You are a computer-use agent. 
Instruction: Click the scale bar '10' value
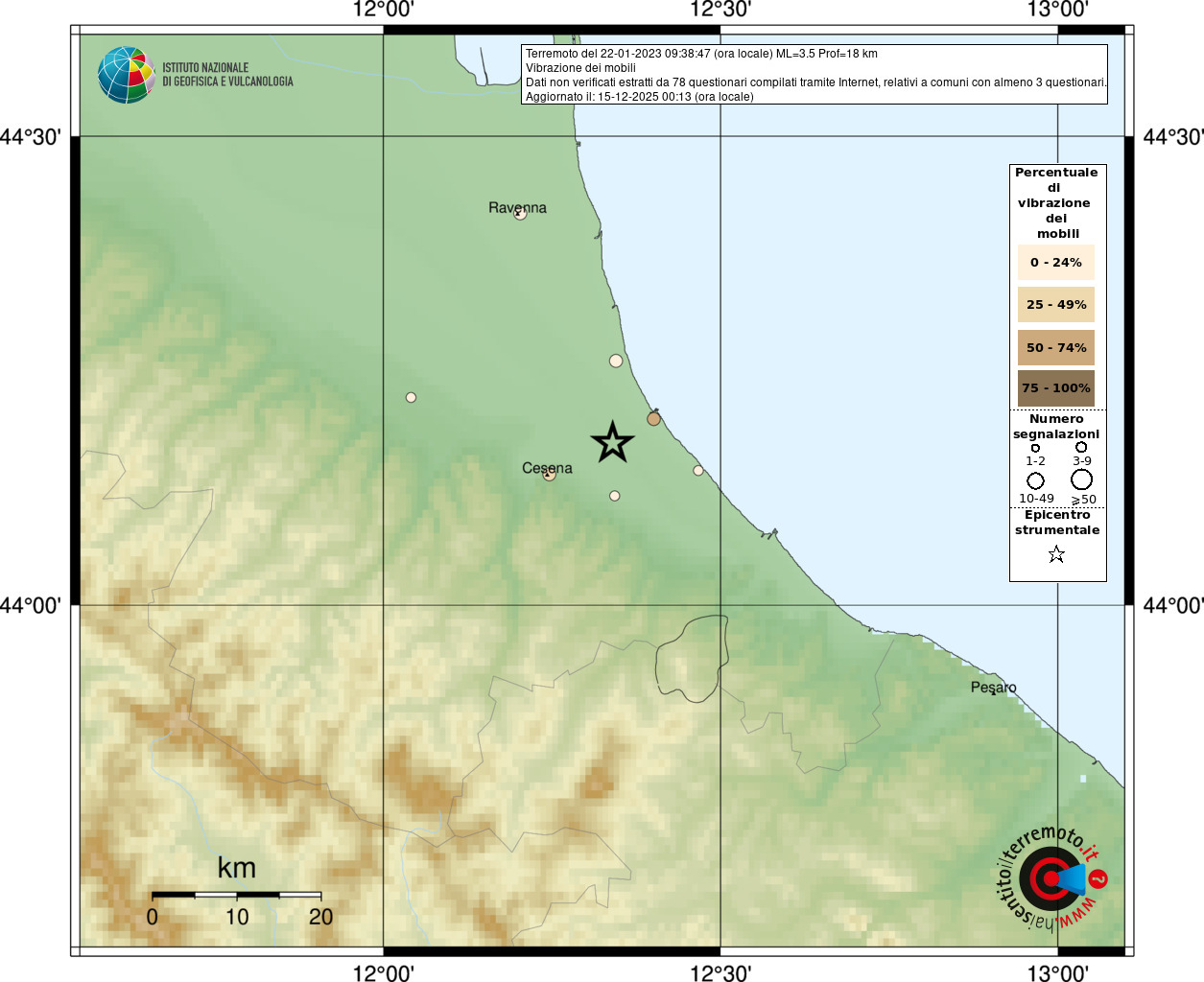[237, 917]
